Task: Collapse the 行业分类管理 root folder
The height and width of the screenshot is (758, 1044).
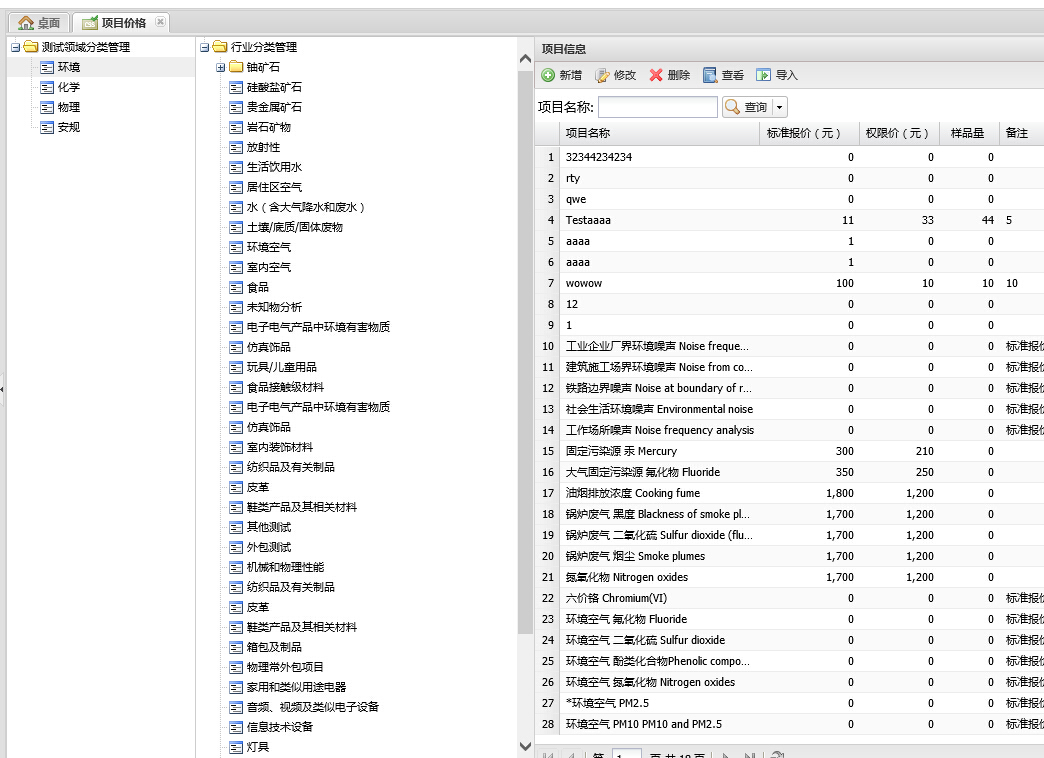Action: coord(205,47)
